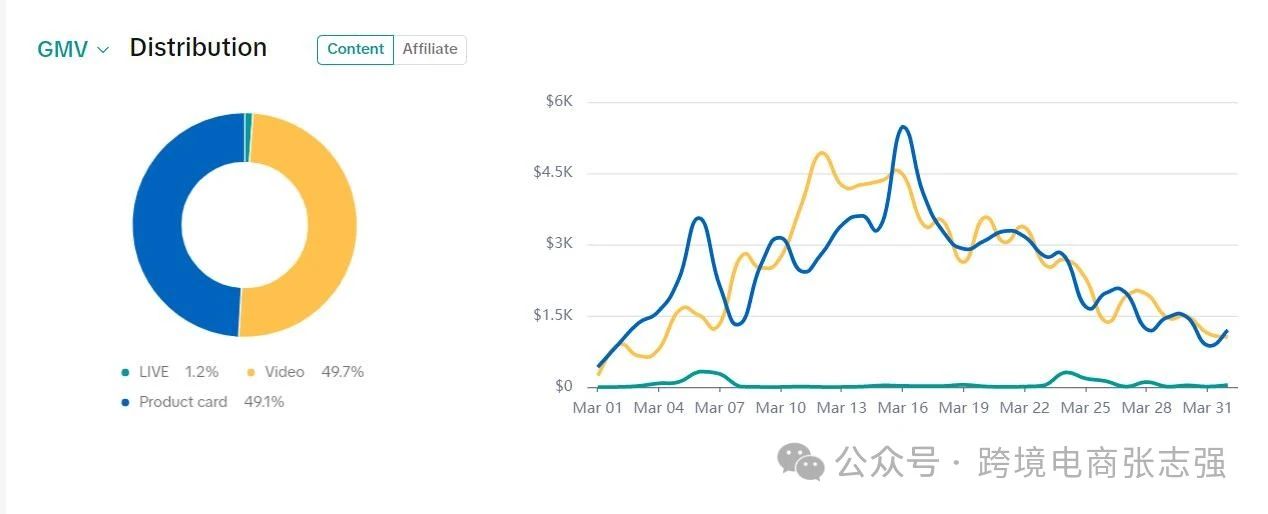This screenshot has height=514, width=1268.
Task: Click the Mar 16 axis label
Action: coord(903,408)
